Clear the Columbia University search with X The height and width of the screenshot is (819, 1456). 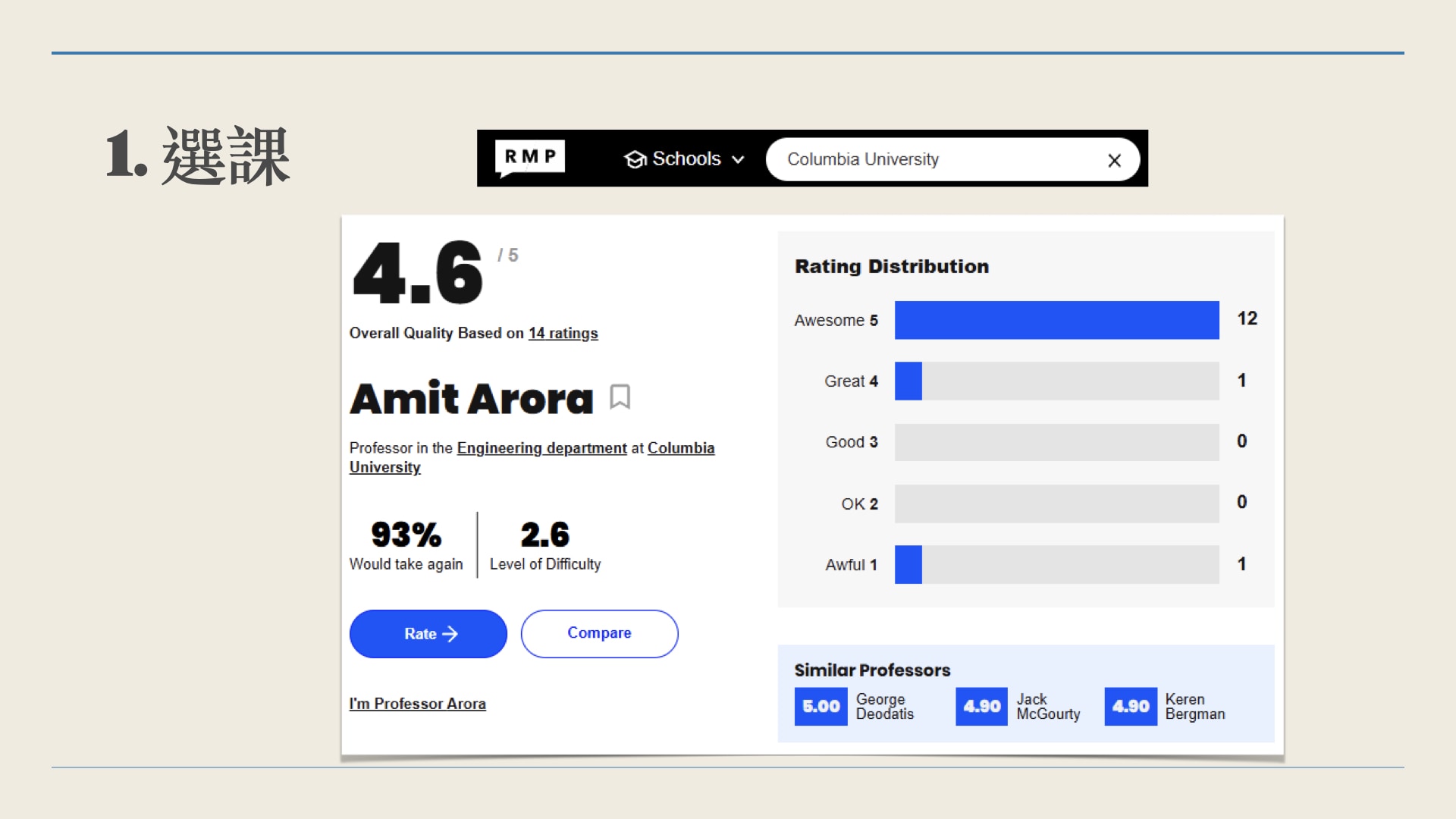click(x=1114, y=160)
